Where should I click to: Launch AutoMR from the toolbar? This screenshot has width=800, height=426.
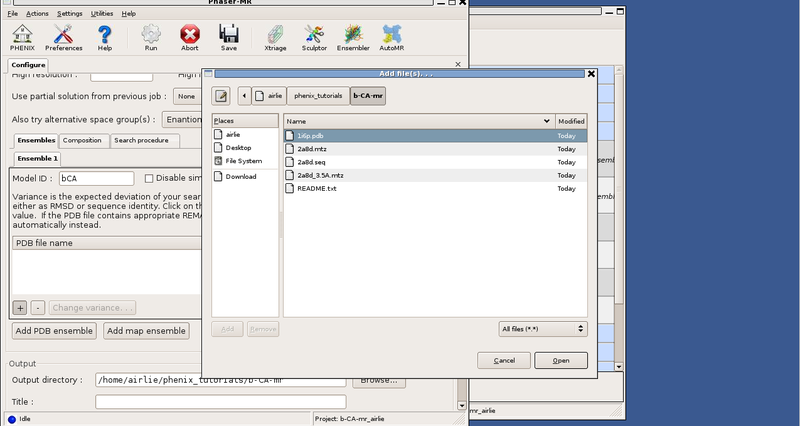(390, 37)
